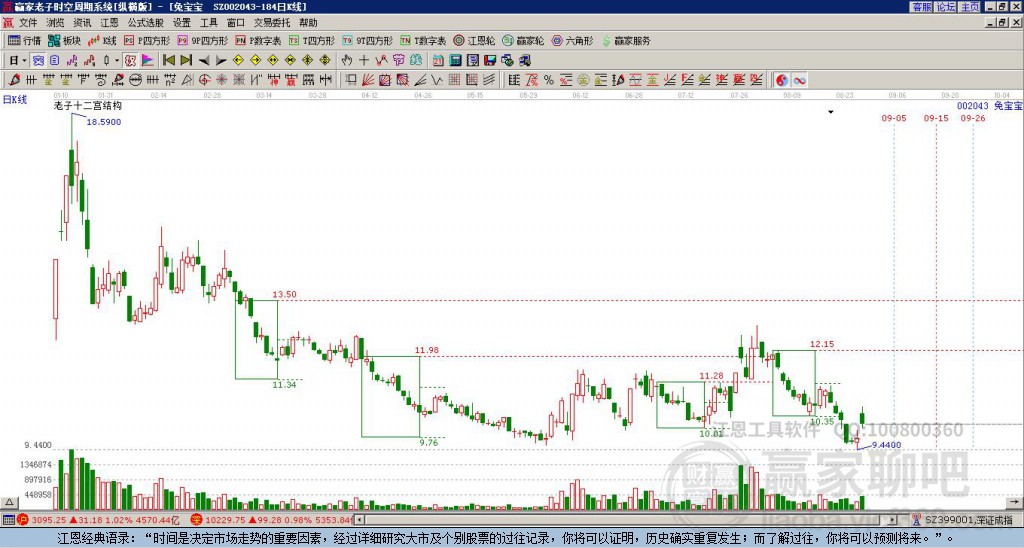1024x548 pixels.
Task: Click the 客服 button in title bar
Action: [922, 7]
